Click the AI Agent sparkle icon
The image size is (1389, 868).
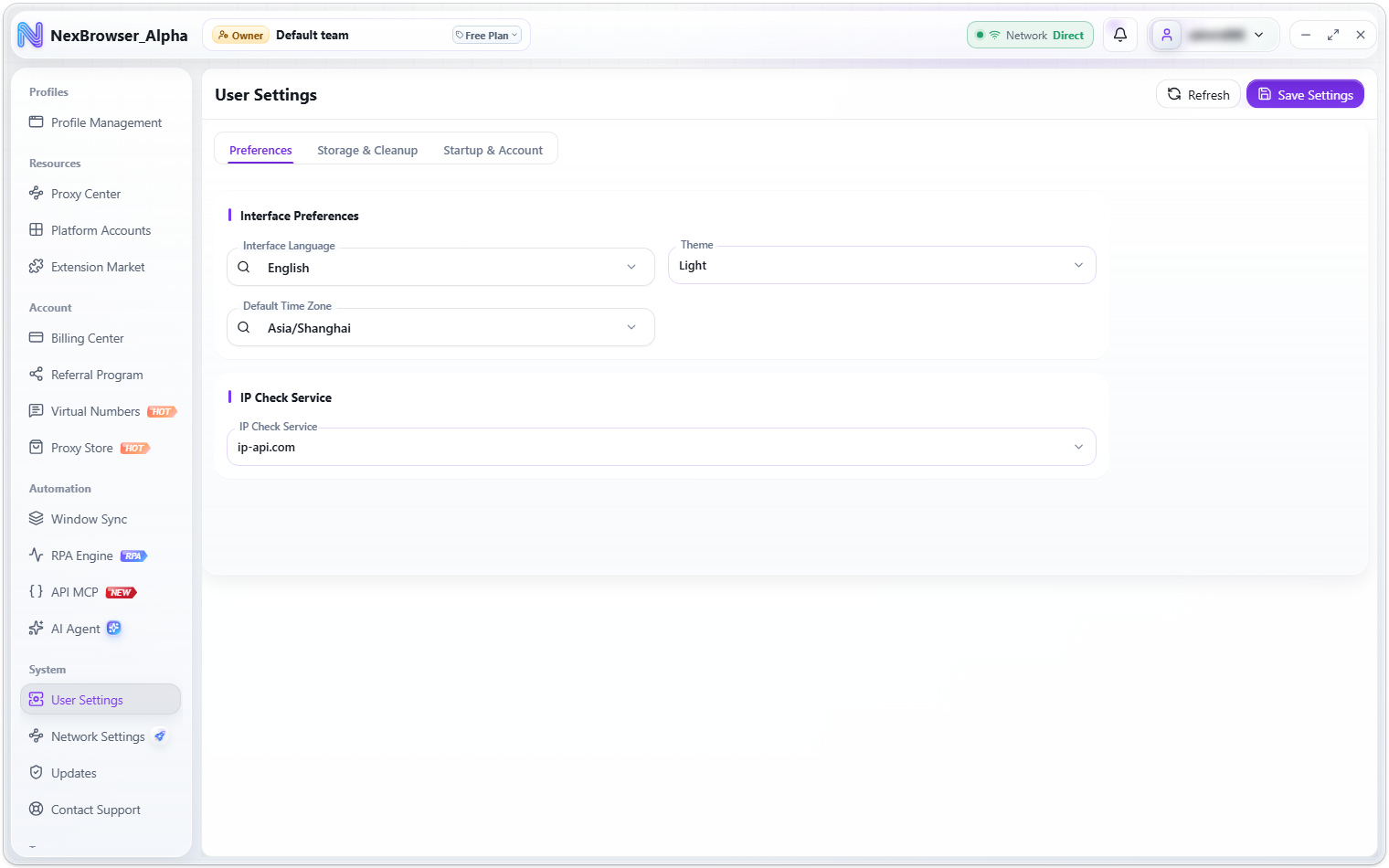[37, 628]
